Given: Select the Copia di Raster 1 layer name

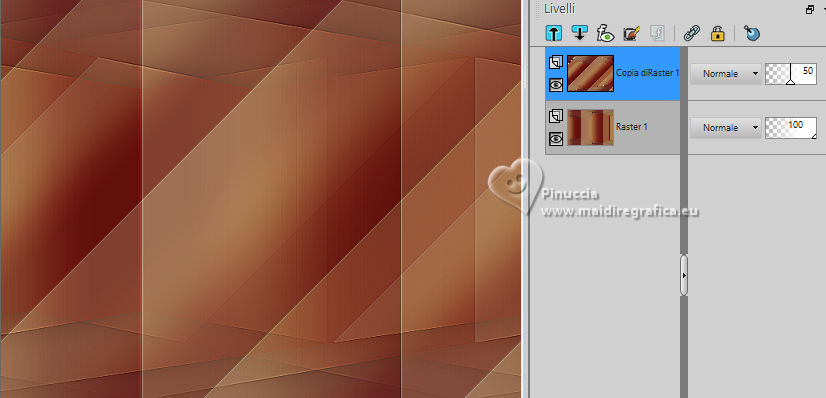Looking at the screenshot, I should tap(647, 73).
